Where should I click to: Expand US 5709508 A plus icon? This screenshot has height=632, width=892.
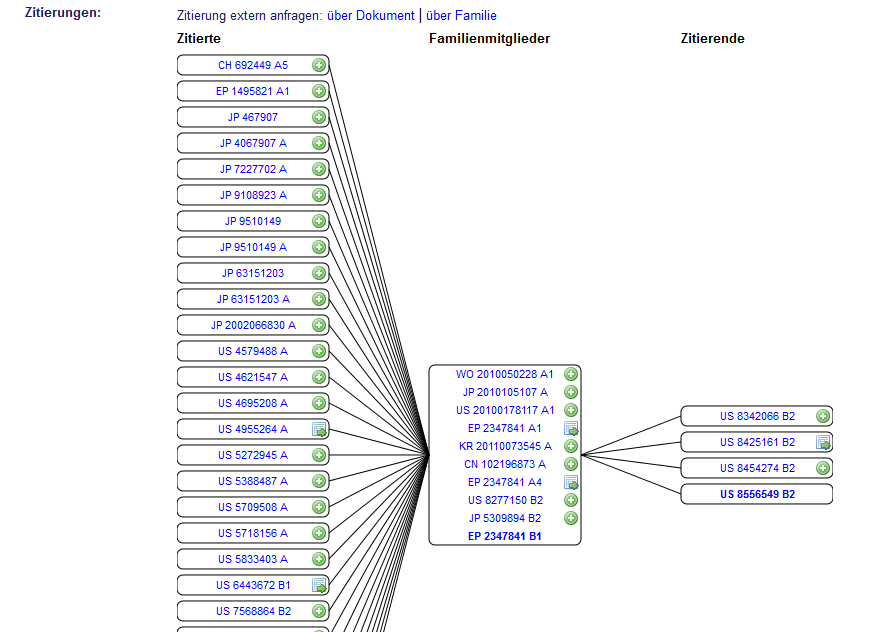click(x=319, y=507)
